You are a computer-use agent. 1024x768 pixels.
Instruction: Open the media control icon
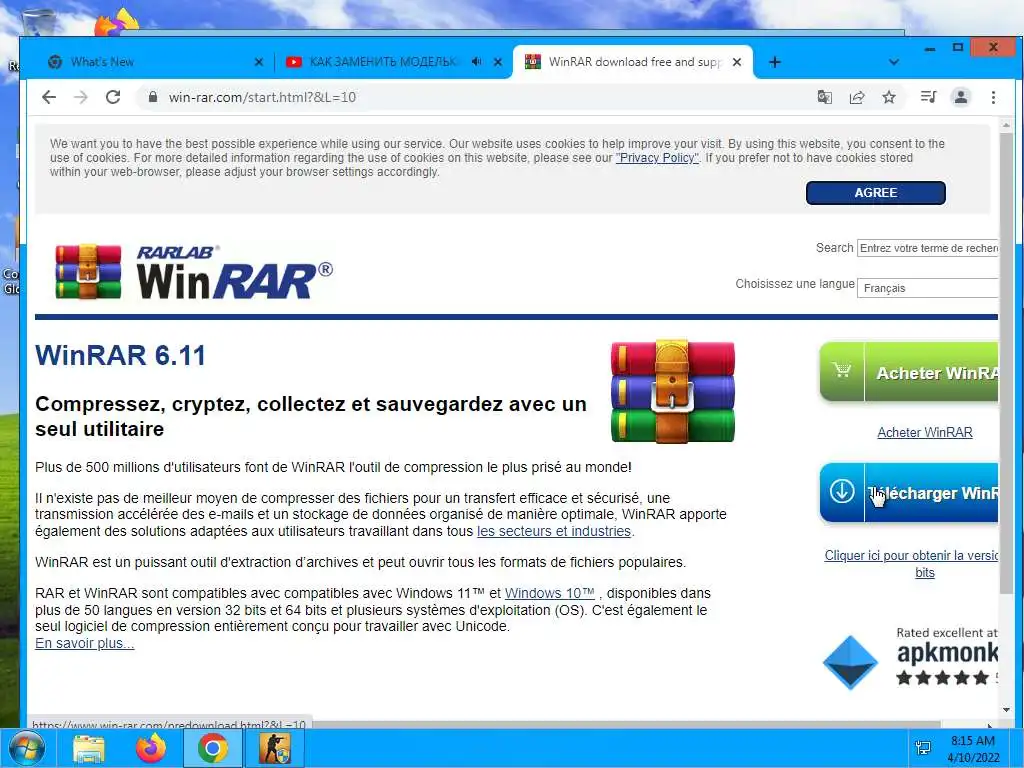pyautogui.click(x=928, y=97)
